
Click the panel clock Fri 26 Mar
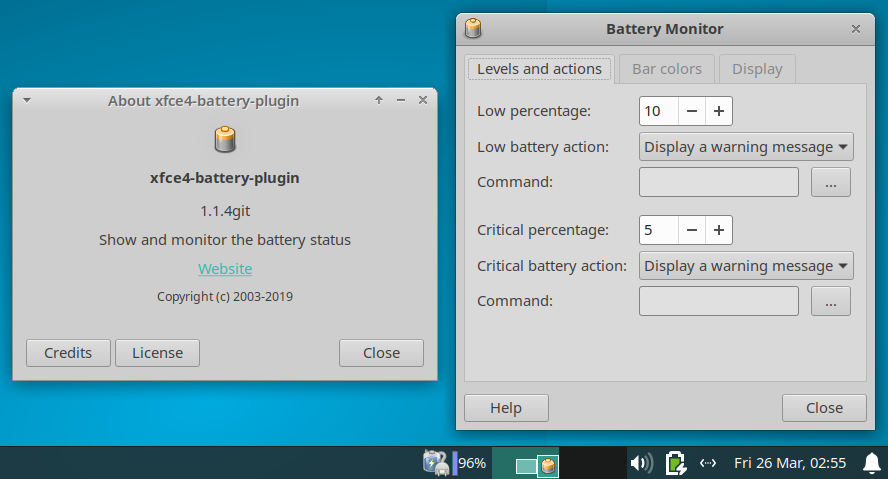coord(790,463)
